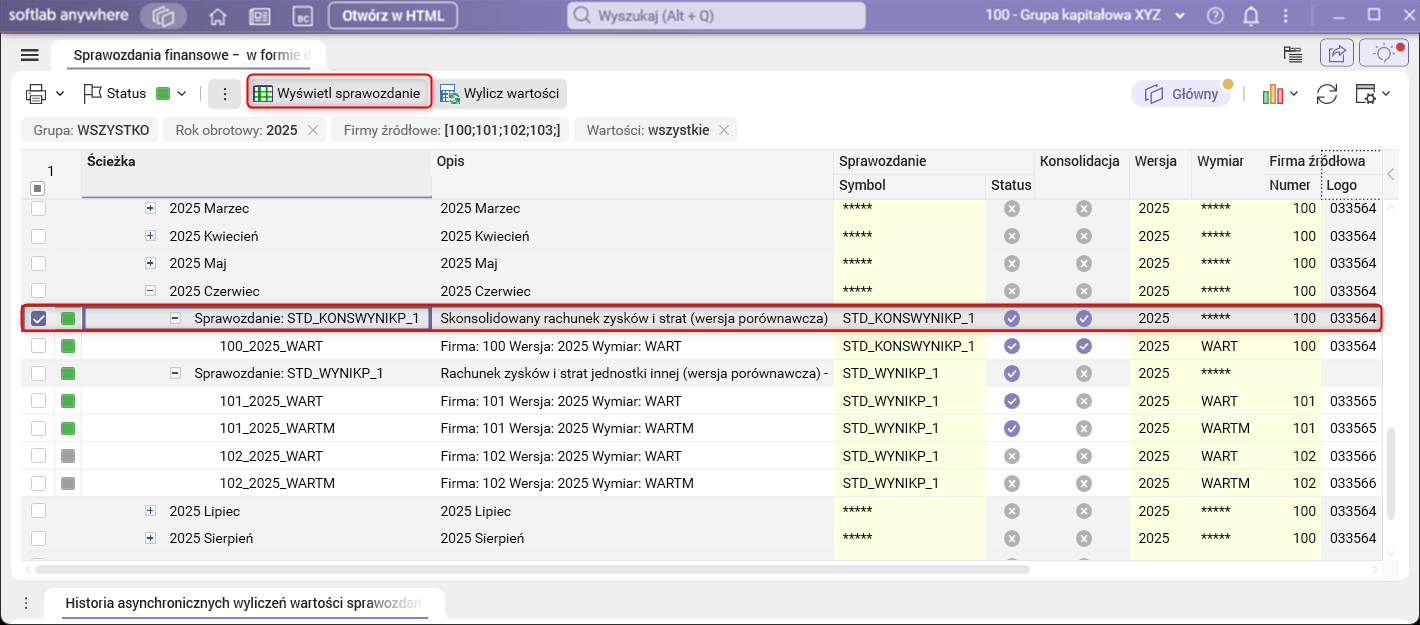Open the print dropdown arrow

(x=60, y=94)
